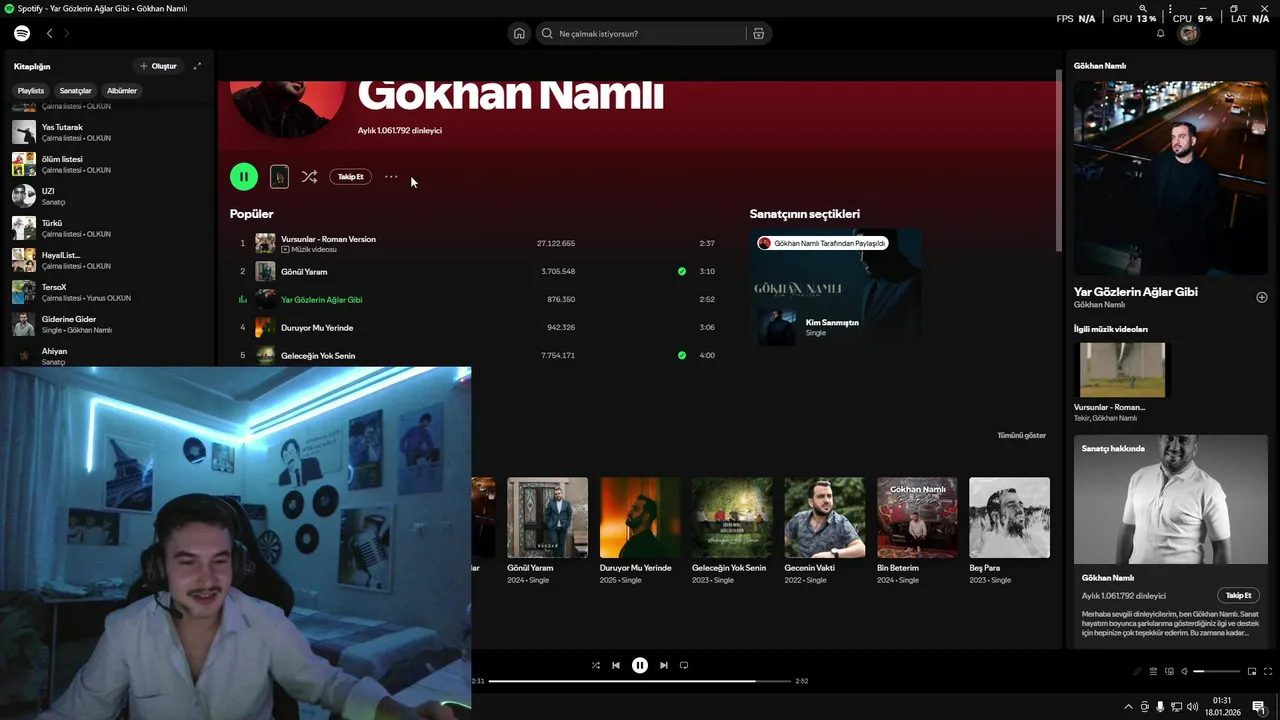This screenshot has height=720, width=1280.
Task: Follow the artist with the Takip Et button
Action: click(x=351, y=176)
